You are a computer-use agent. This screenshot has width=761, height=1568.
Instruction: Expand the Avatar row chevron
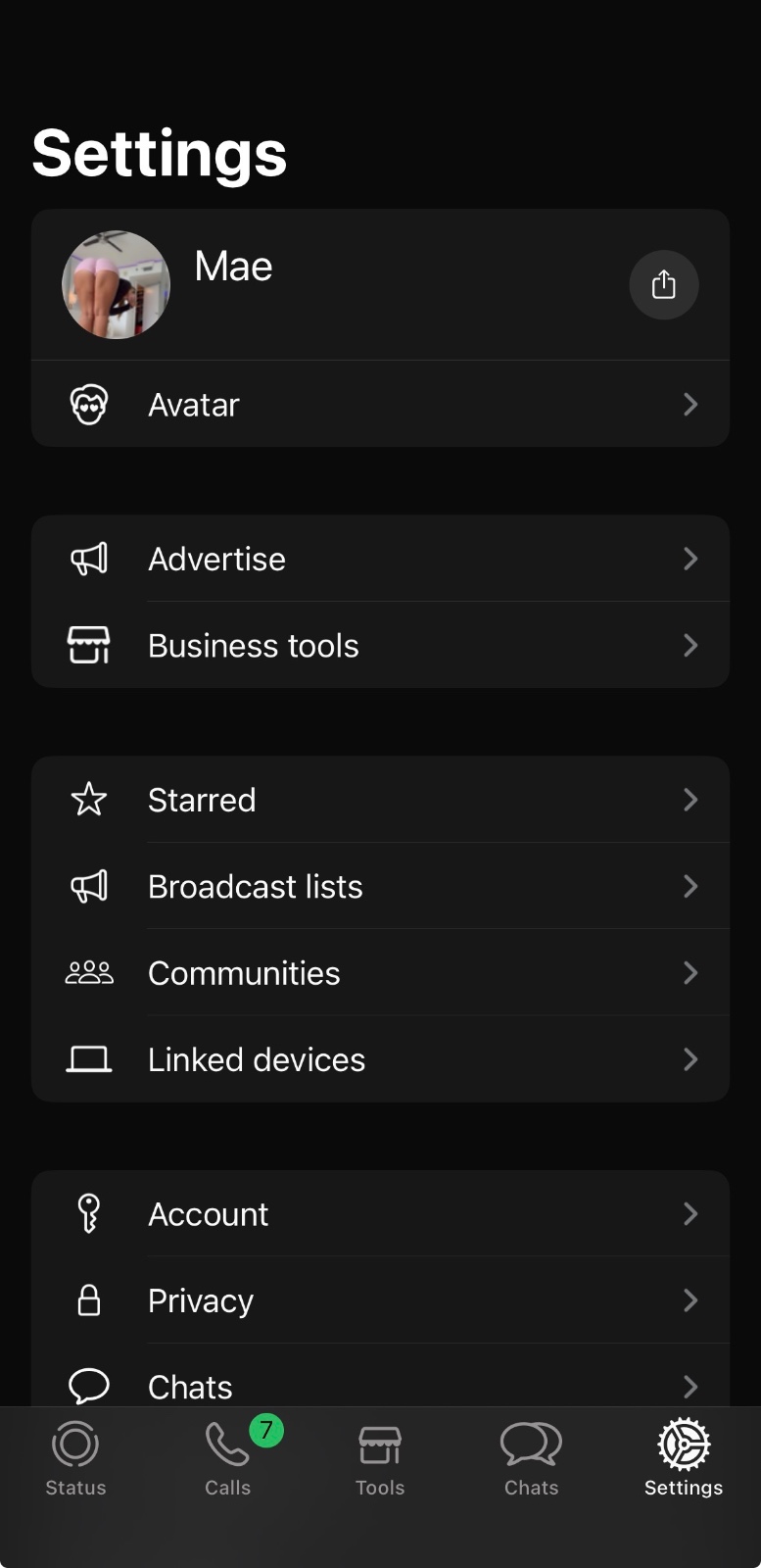(690, 405)
